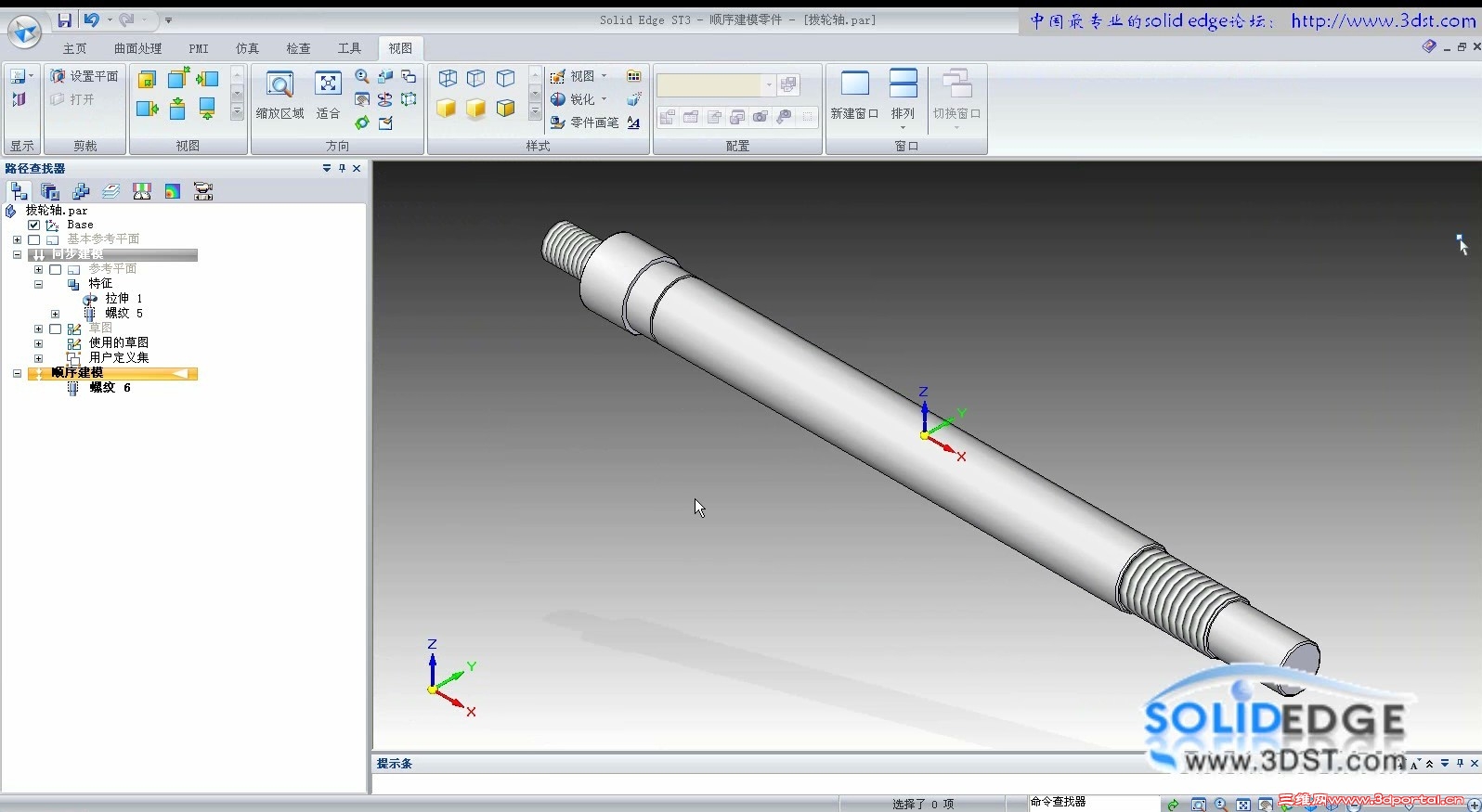The height and width of the screenshot is (812, 1482).
Task: Collapse the 特征 tree node
Action: click(38, 284)
